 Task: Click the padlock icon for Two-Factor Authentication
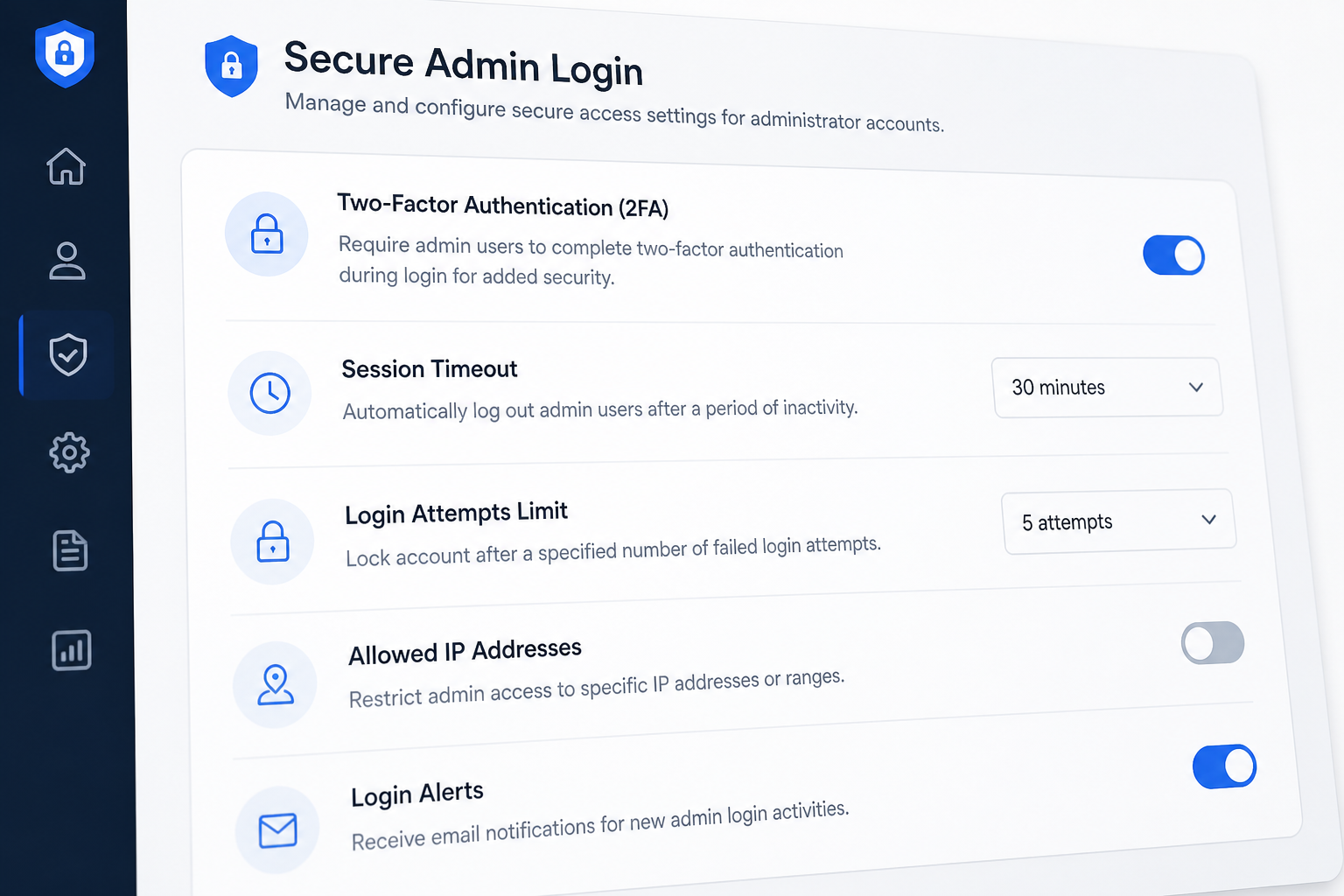pos(267,234)
